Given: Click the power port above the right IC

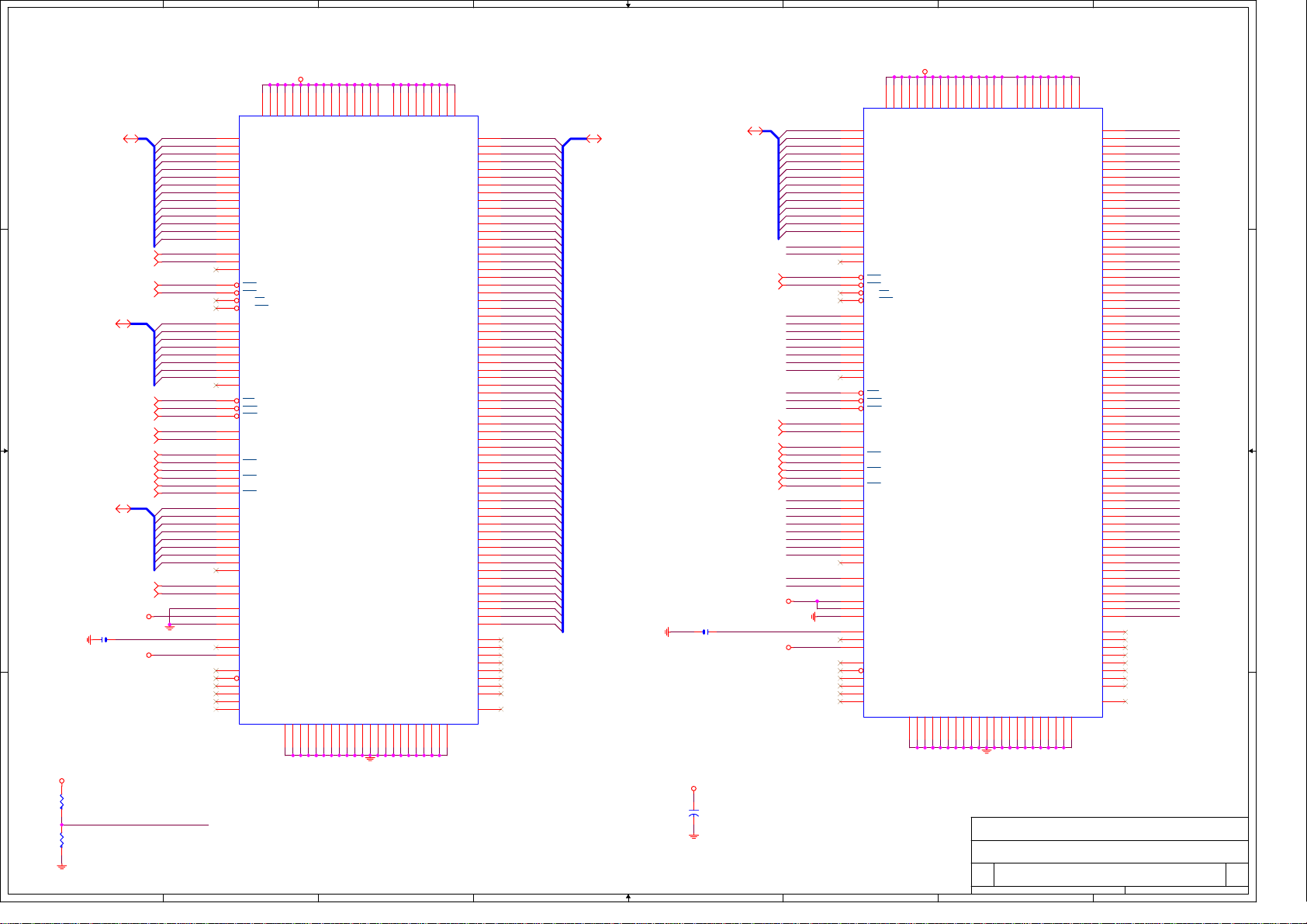Looking at the screenshot, I should 925,71.
